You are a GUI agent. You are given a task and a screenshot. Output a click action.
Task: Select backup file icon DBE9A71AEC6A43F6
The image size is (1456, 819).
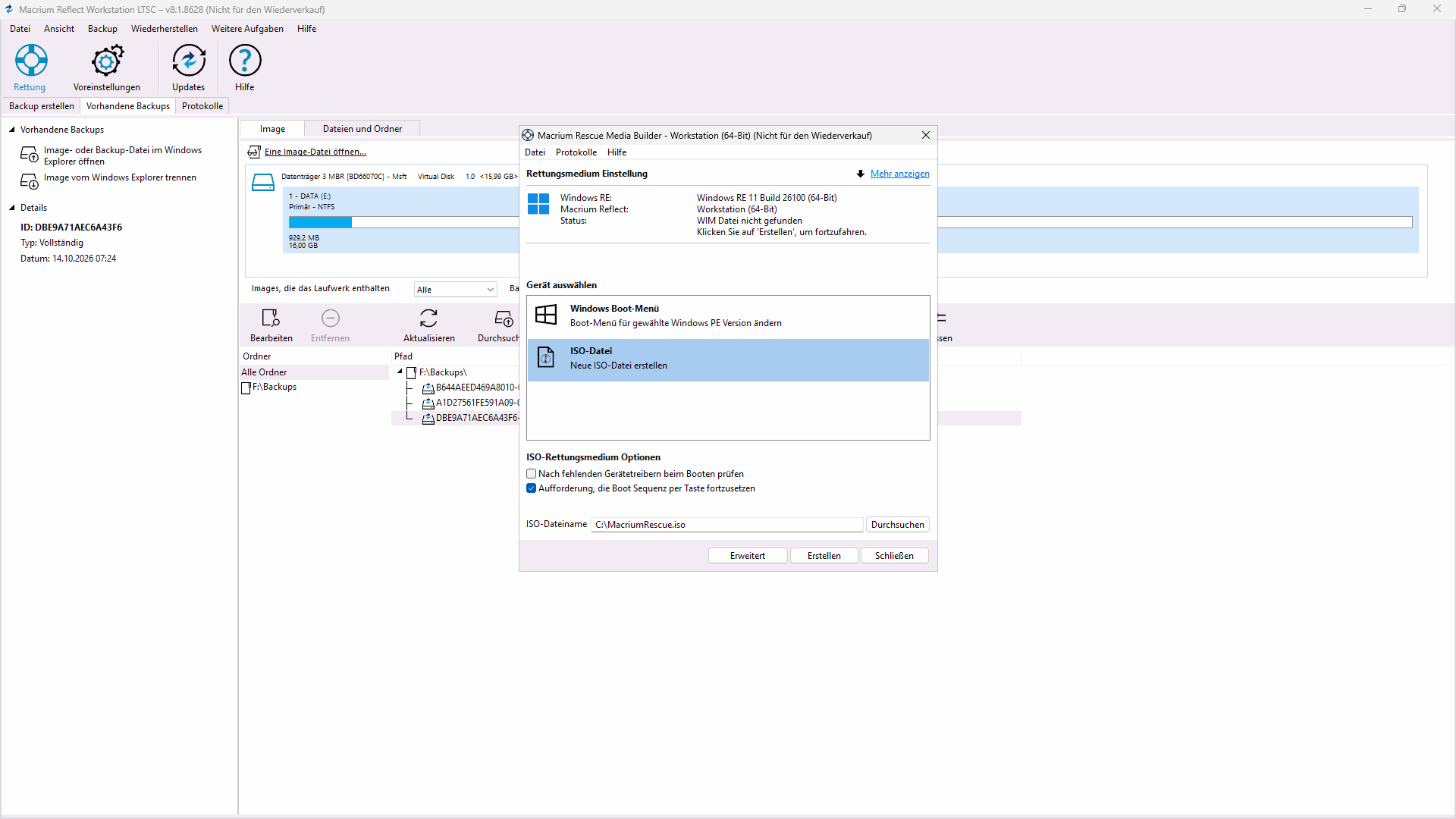[x=428, y=418]
